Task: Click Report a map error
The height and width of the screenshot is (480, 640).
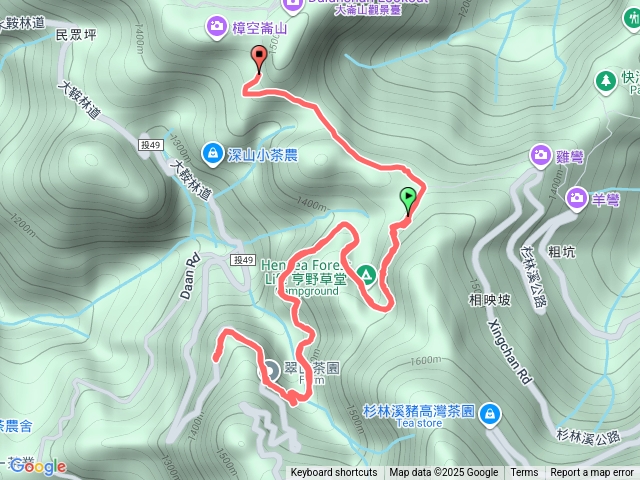Action: pos(592,473)
